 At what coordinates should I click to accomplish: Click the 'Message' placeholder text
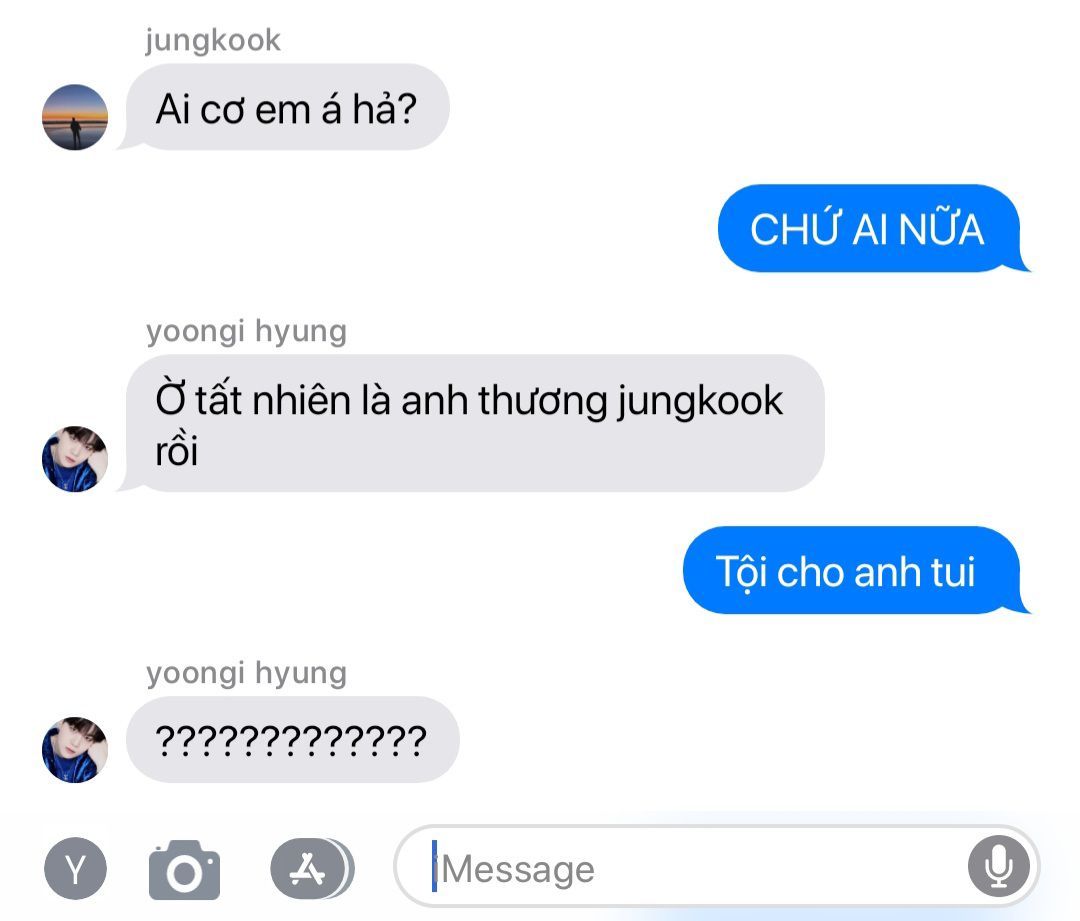click(x=517, y=869)
